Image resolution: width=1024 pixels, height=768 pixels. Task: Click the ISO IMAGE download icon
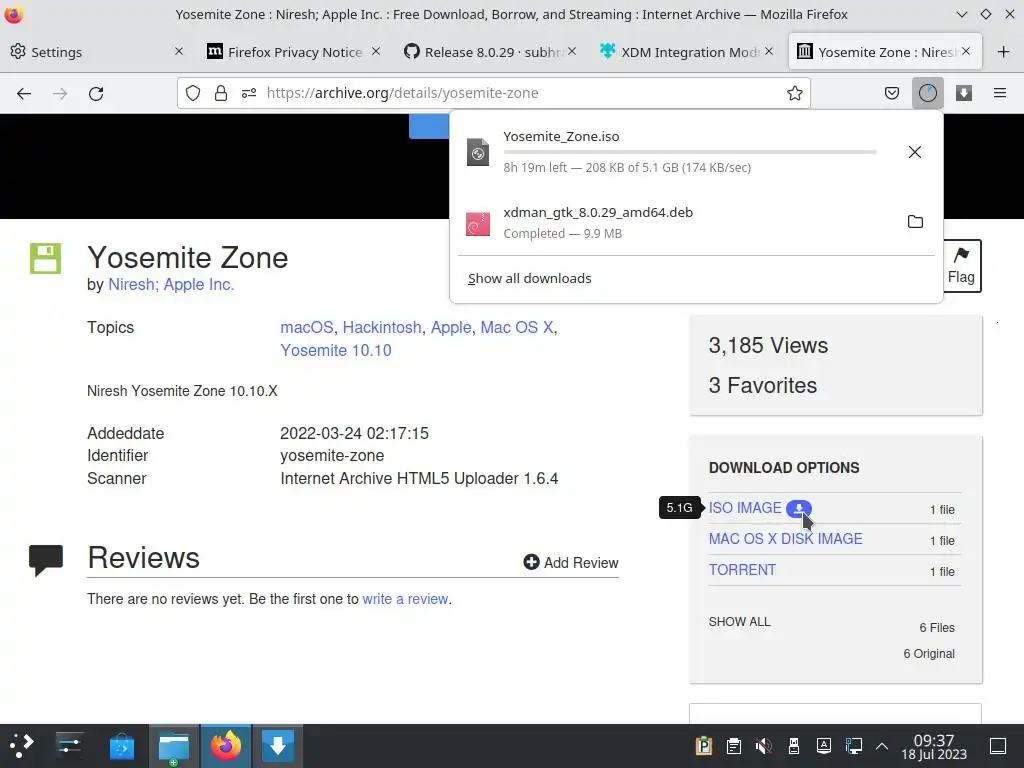pos(799,508)
